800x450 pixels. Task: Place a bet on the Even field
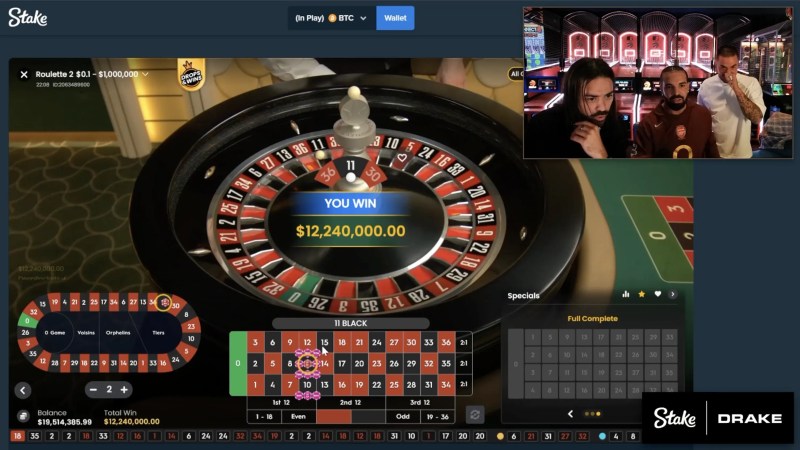(298, 417)
